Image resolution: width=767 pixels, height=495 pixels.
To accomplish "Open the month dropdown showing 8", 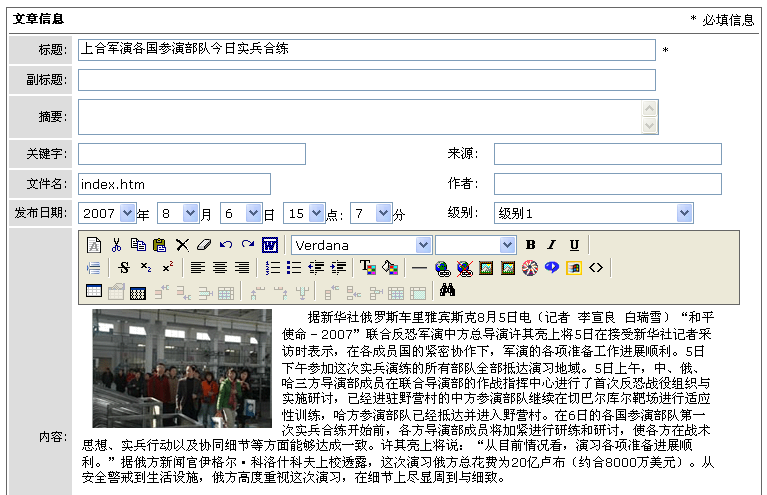I will pos(190,213).
